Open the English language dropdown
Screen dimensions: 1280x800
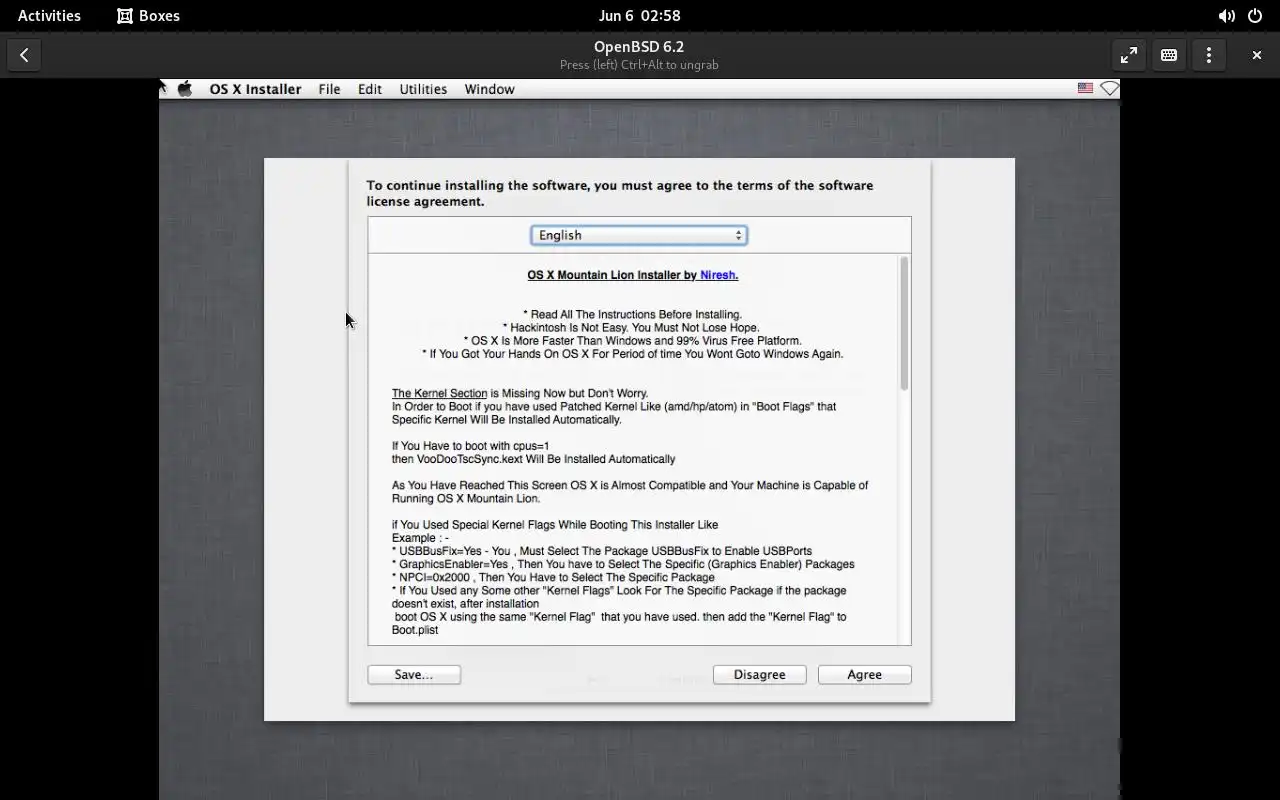639,235
